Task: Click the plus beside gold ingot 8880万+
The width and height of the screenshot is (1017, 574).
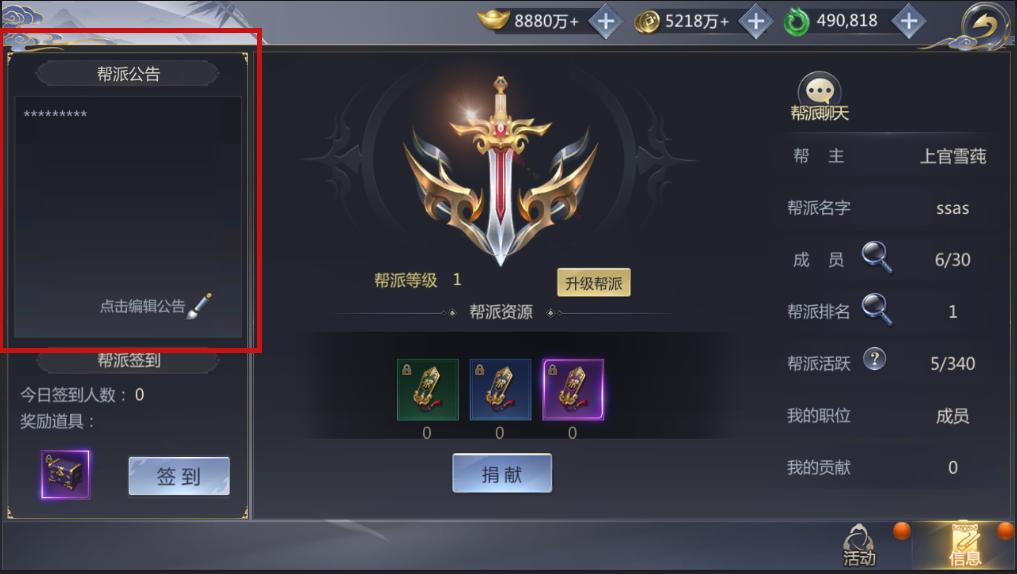Action: [605, 21]
